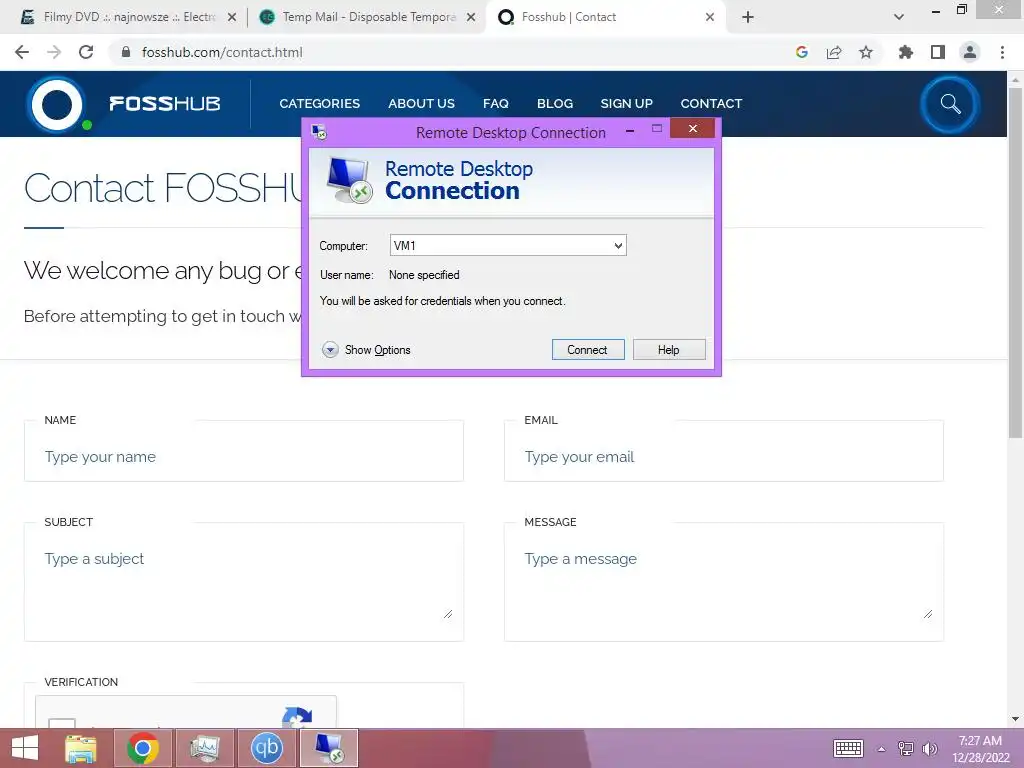Toggle Chrome side panel icon
The image size is (1024, 768).
click(x=938, y=52)
